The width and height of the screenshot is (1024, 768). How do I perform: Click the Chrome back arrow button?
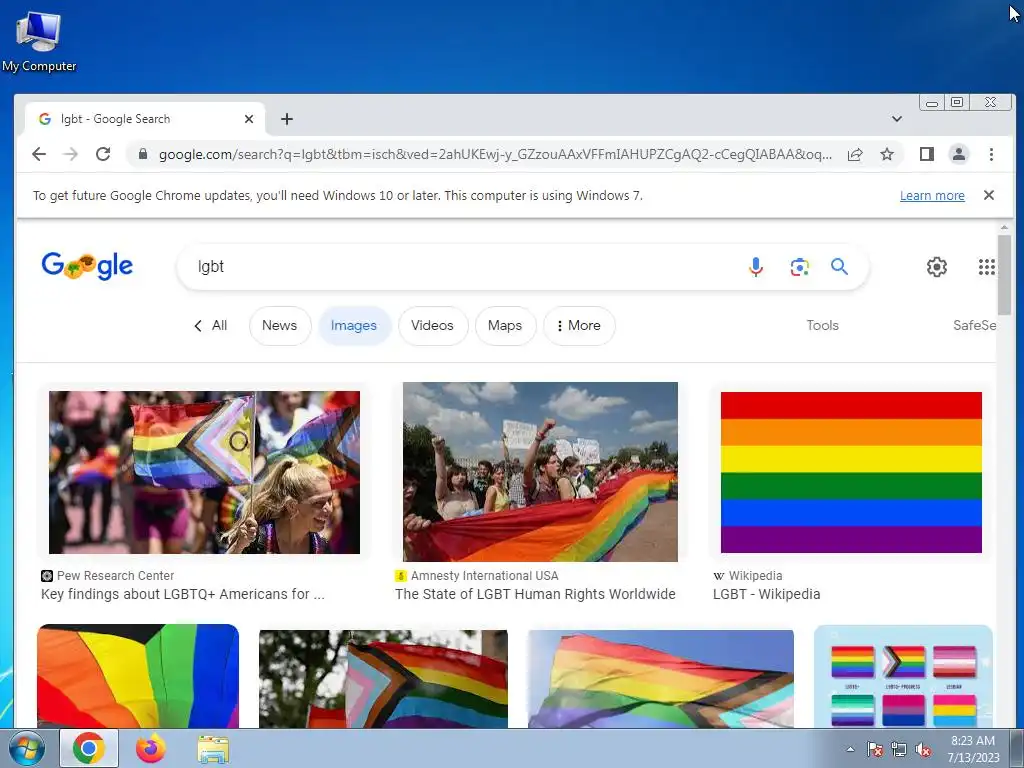point(39,154)
